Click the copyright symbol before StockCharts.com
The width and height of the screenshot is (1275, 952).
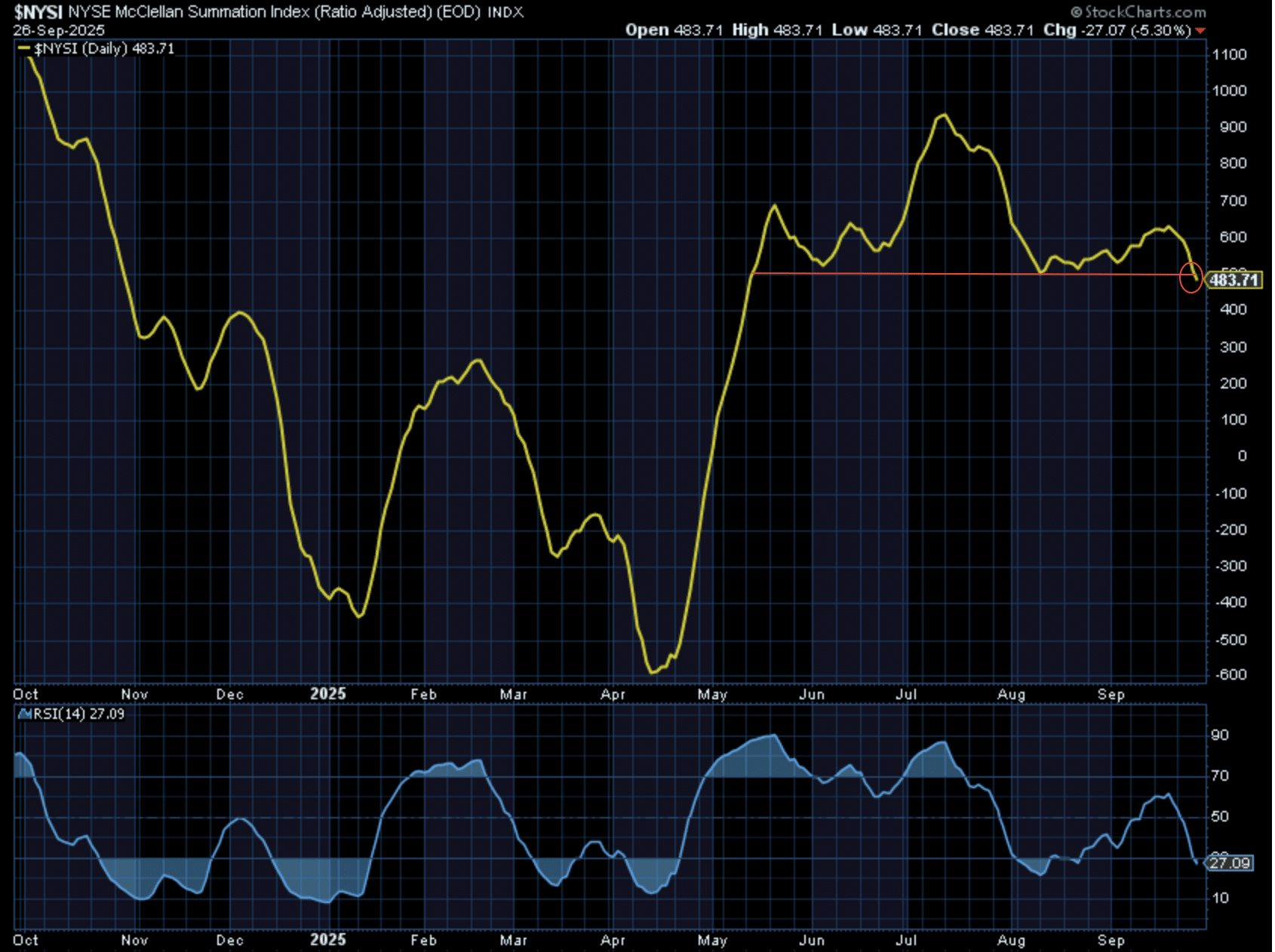point(1077,12)
